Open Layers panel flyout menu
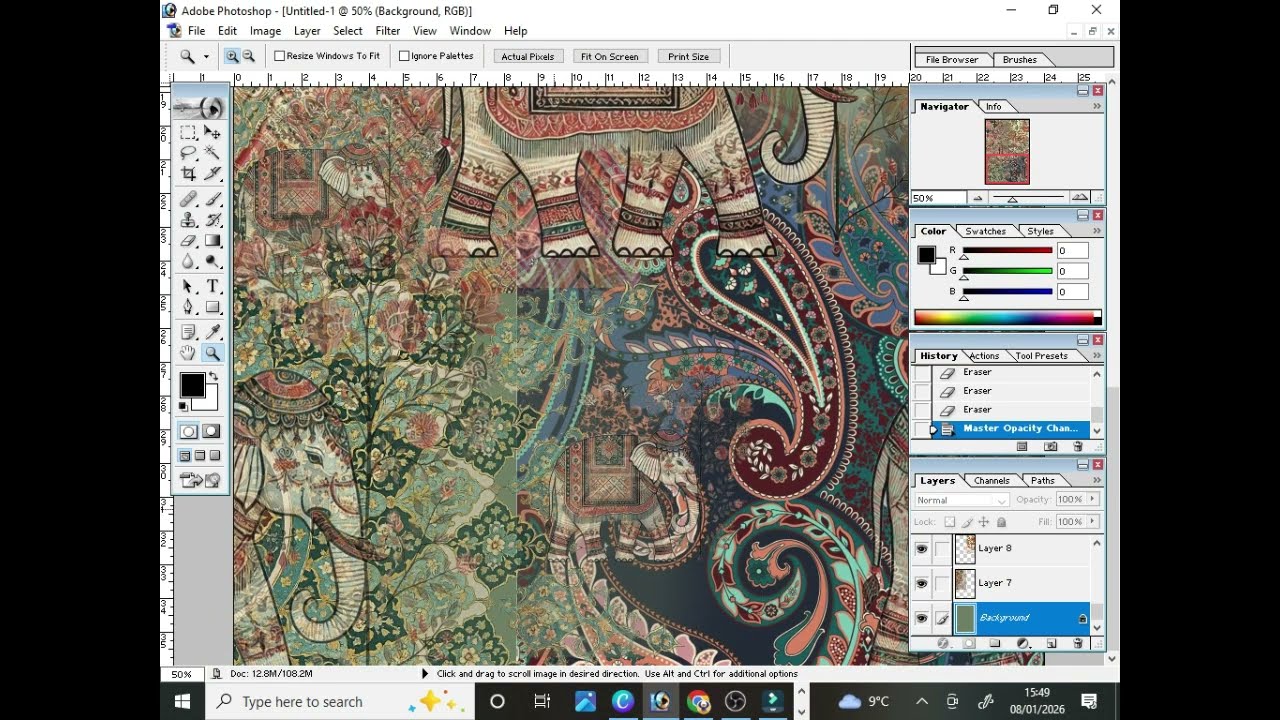1280x720 pixels. (1097, 481)
